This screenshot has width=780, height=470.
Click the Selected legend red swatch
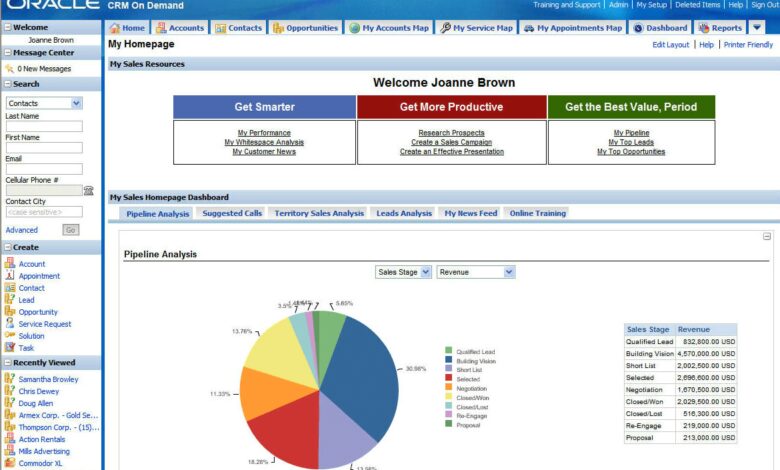(x=449, y=377)
